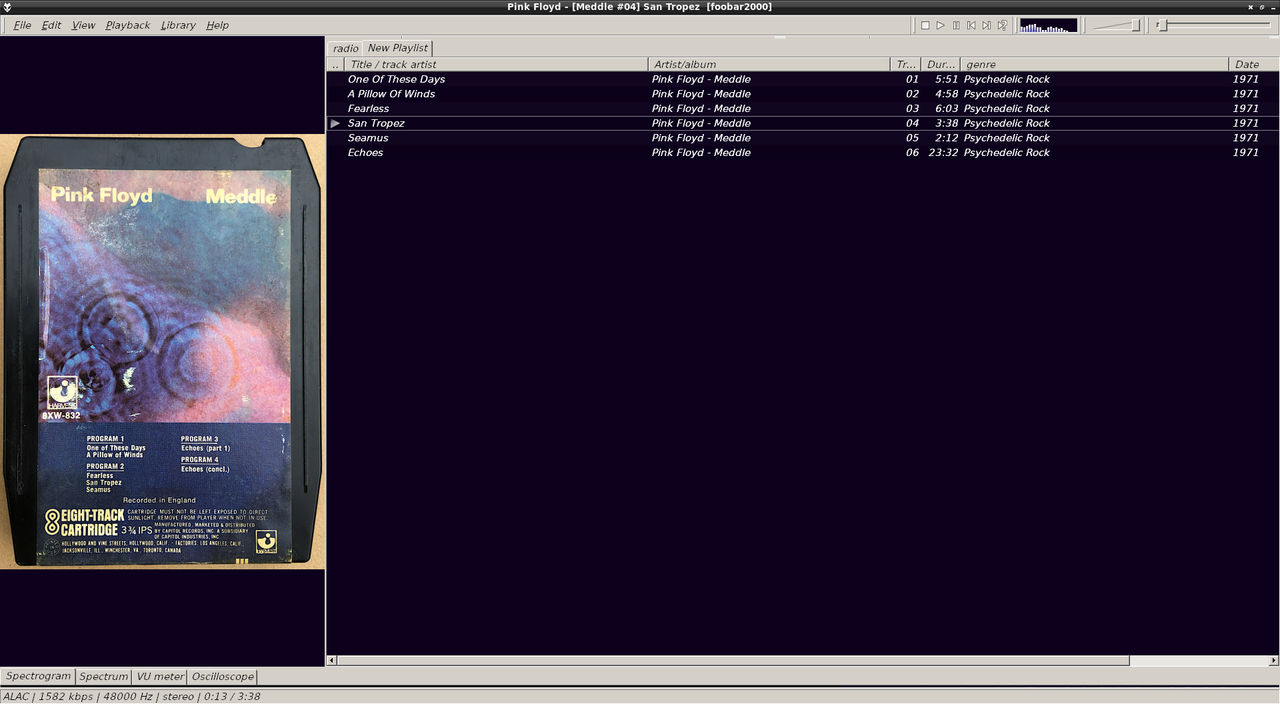Click Pink Floyd - Meddle in Seamus row

click(x=701, y=138)
